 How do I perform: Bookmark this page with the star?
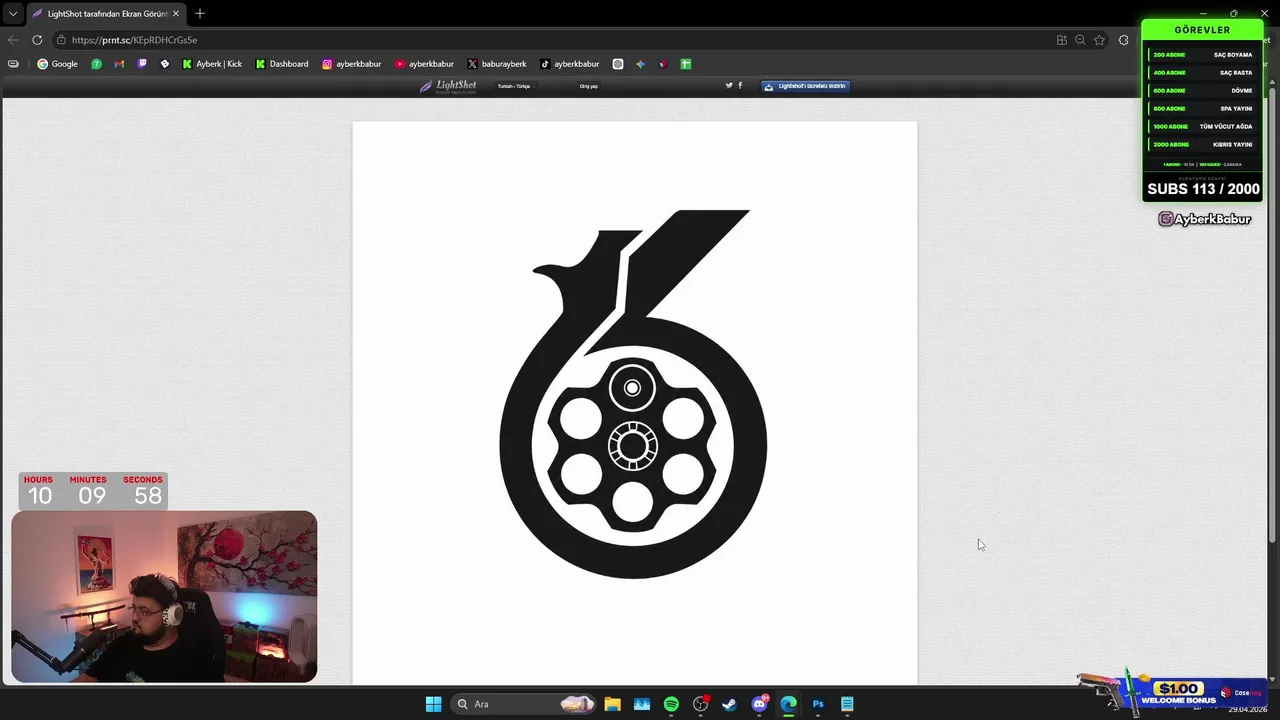click(x=1099, y=40)
